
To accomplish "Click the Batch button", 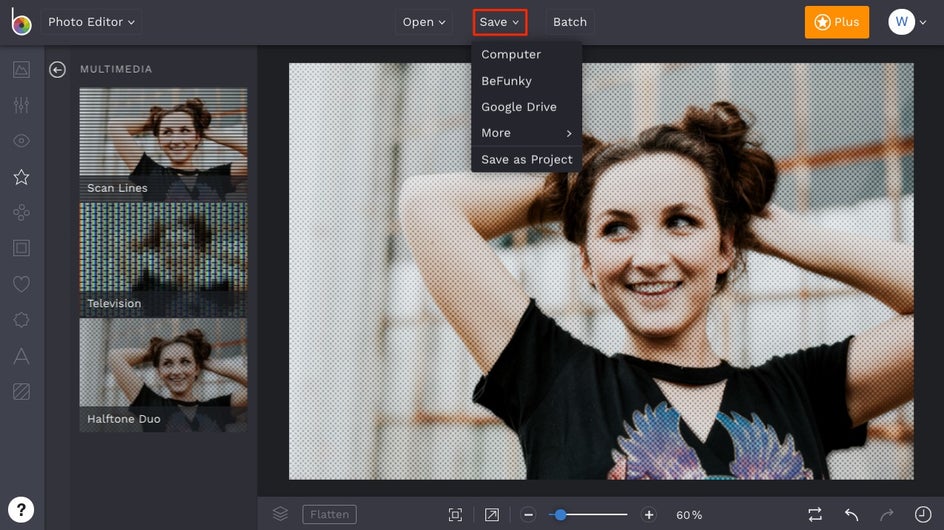I will tap(570, 22).
